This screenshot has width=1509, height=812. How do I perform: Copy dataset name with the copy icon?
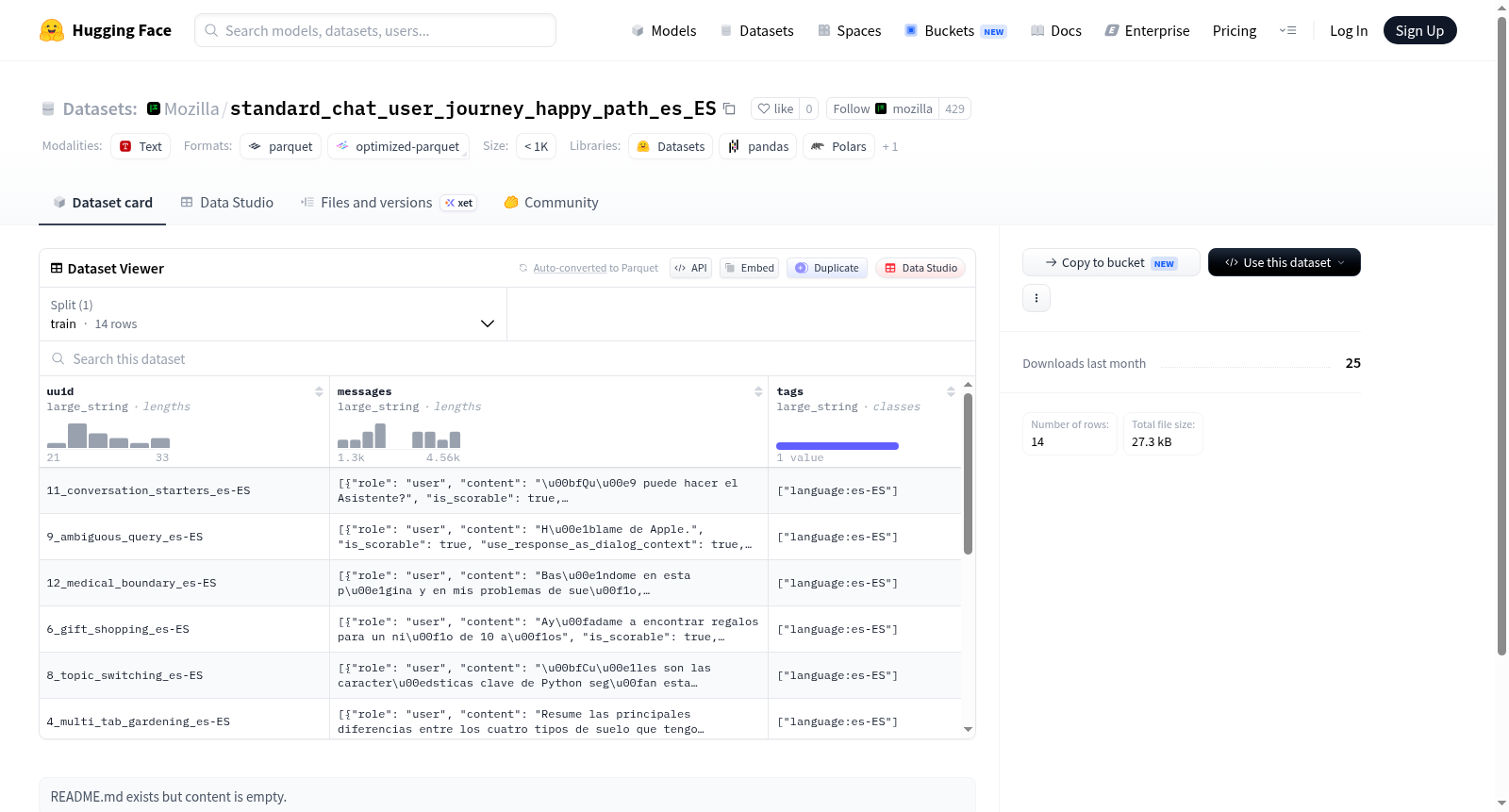729,108
